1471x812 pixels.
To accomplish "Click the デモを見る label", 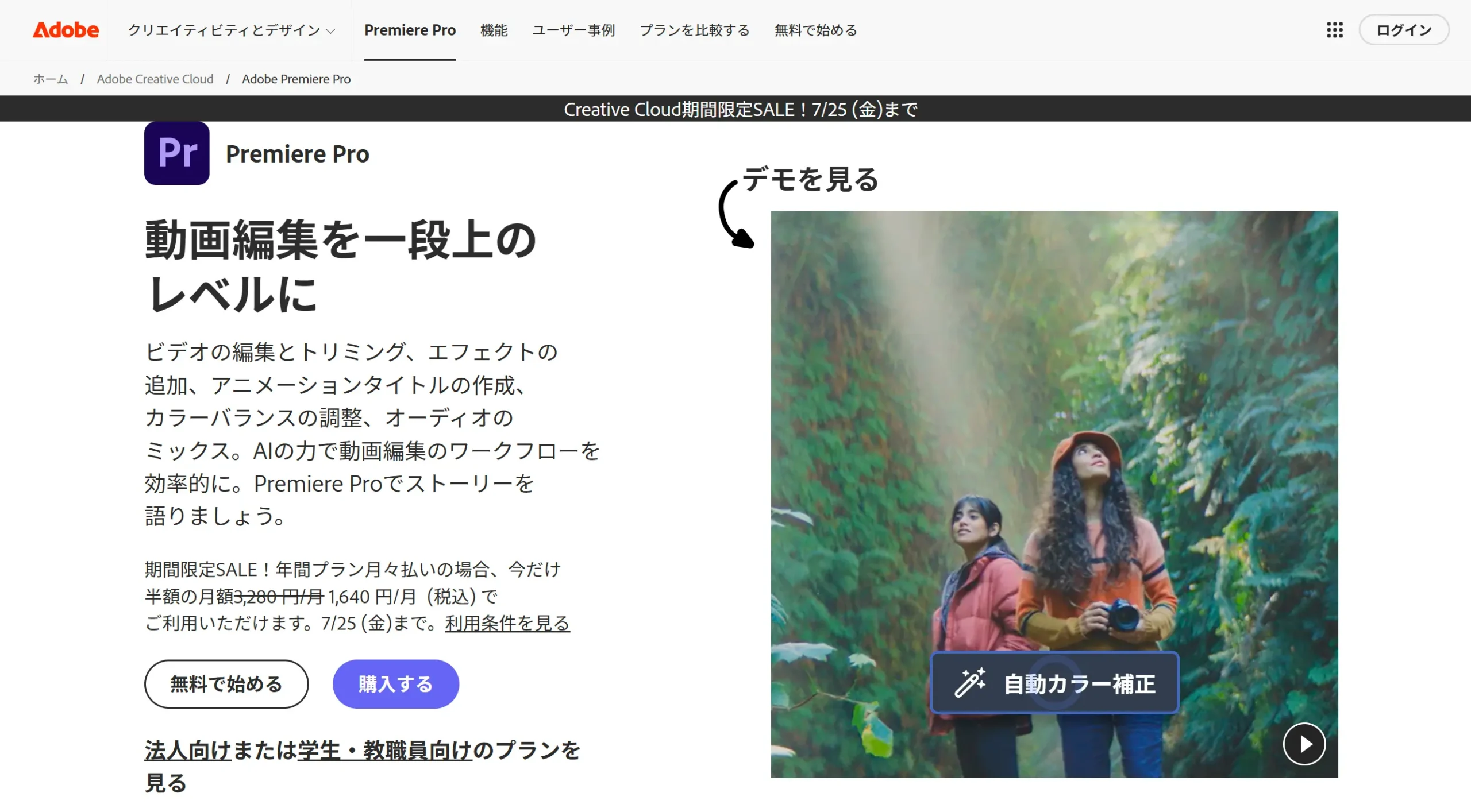I will pyautogui.click(x=810, y=179).
